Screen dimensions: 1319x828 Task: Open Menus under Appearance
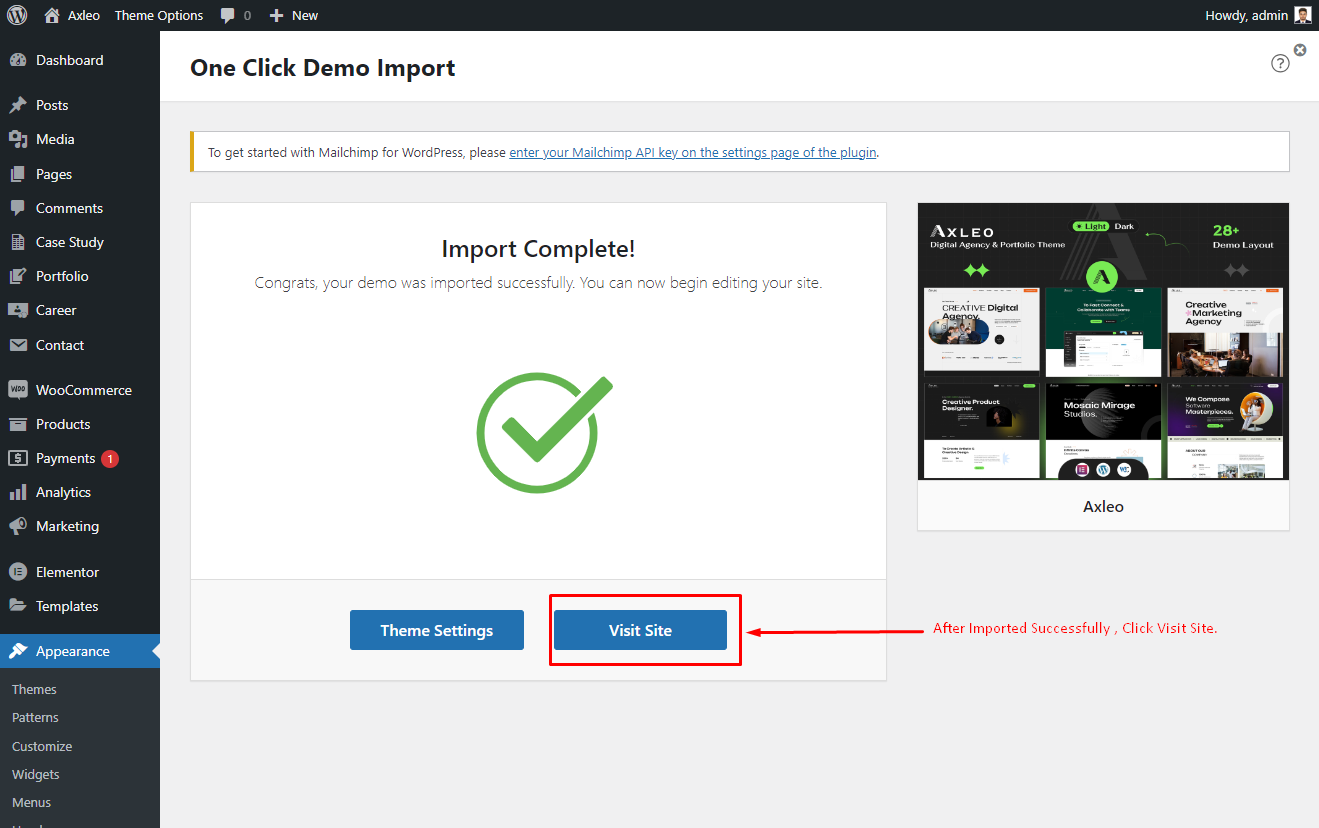click(31, 802)
